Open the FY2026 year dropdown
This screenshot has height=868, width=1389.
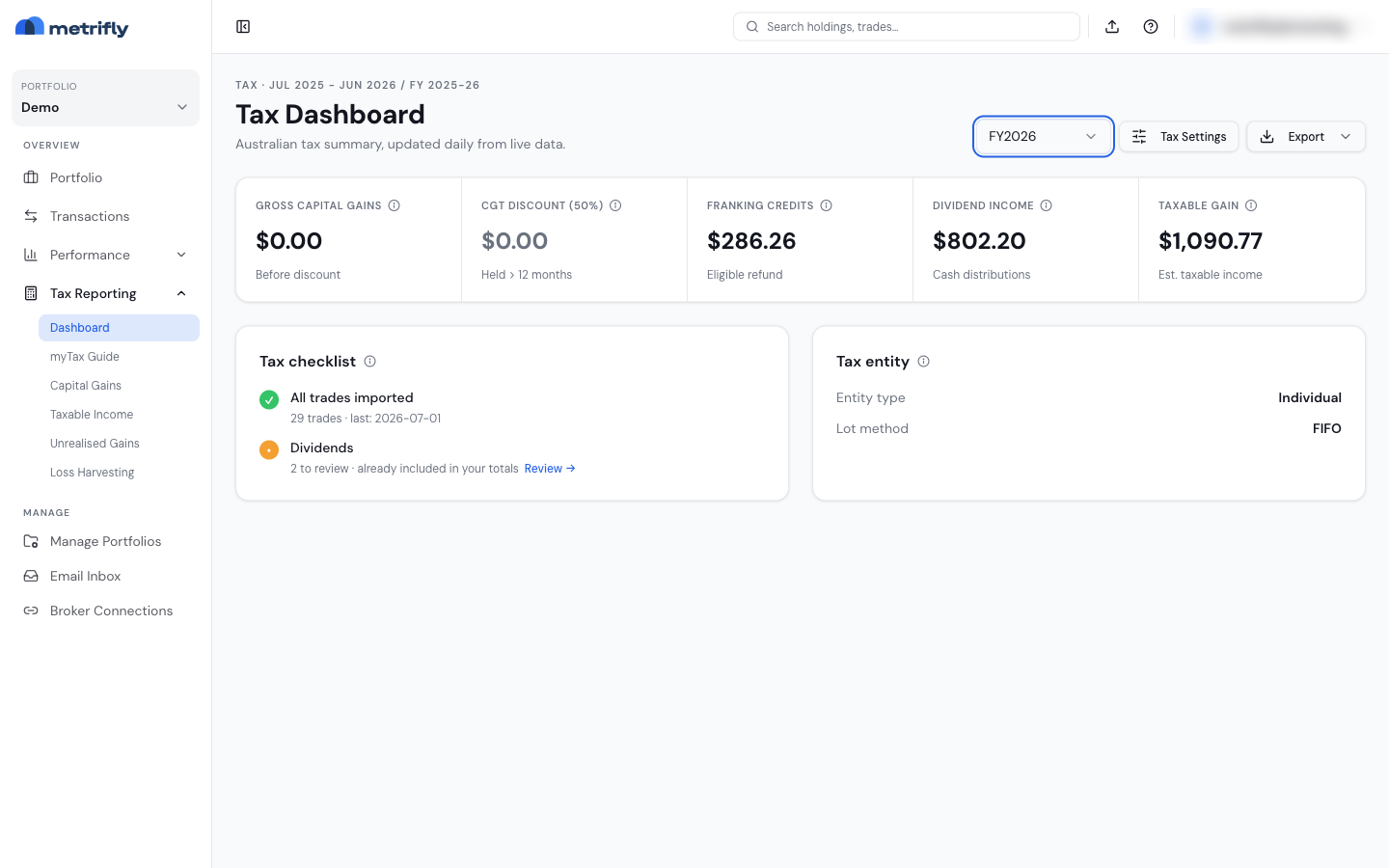[x=1043, y=137]
